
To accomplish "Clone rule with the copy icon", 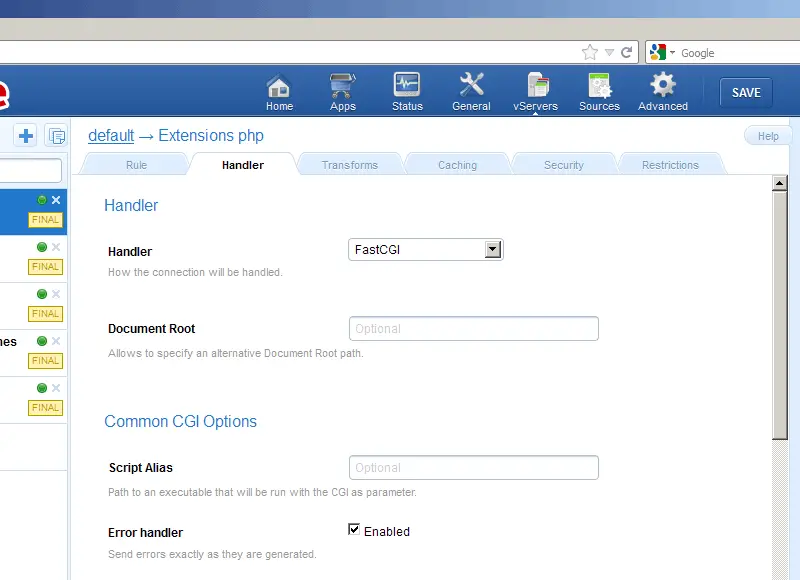I will point(56,136).
